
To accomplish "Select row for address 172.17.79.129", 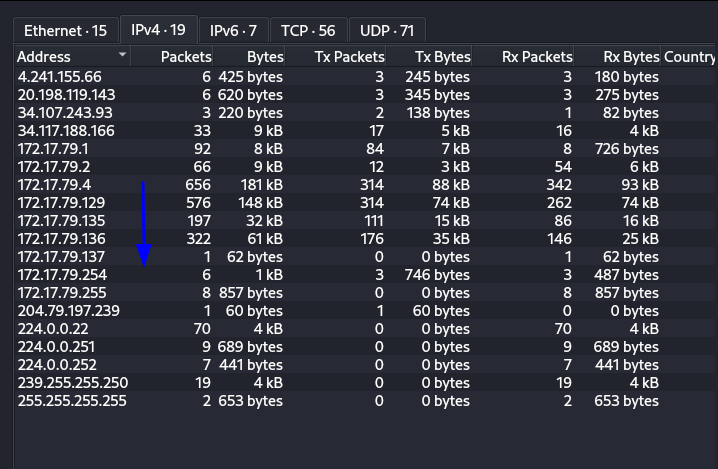I will click(61, 202).
